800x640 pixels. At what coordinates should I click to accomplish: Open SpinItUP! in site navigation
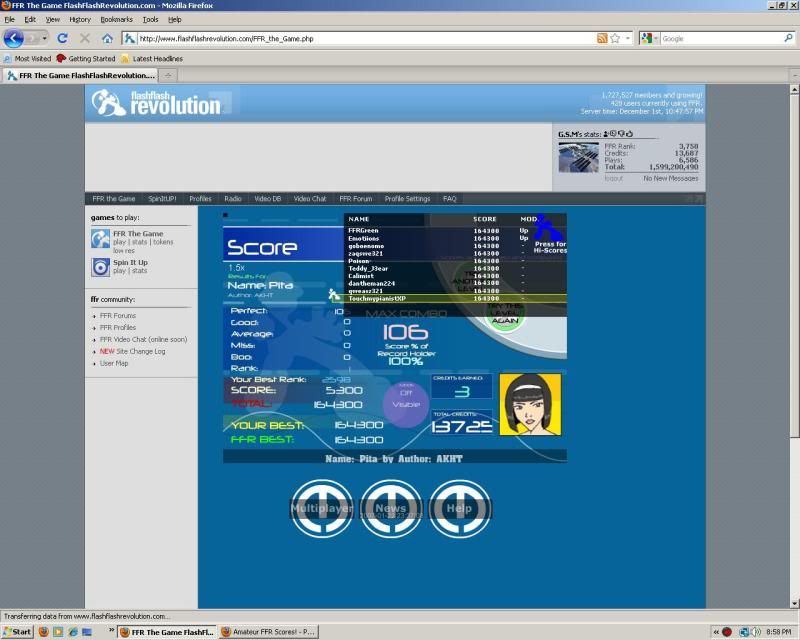(162, 199)
